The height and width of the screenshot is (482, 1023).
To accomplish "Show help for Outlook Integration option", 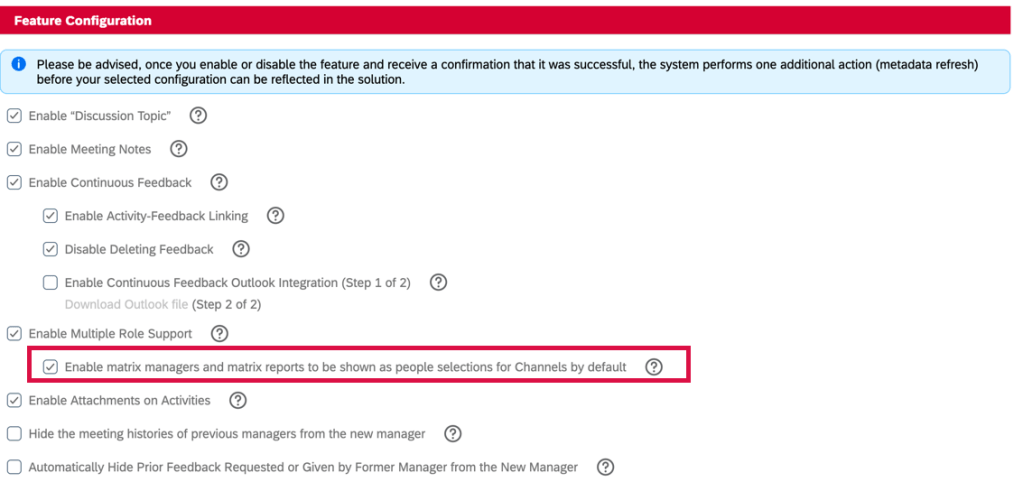I will [x=438, y=282].
